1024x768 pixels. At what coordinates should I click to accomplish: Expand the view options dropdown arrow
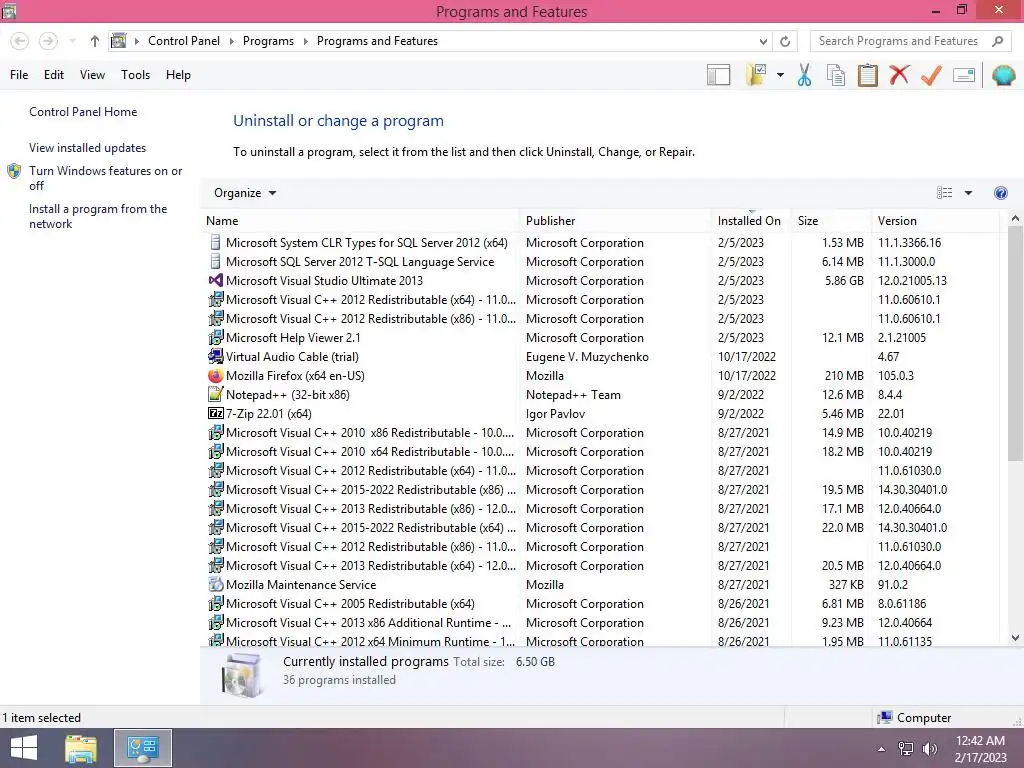[968, 193]
